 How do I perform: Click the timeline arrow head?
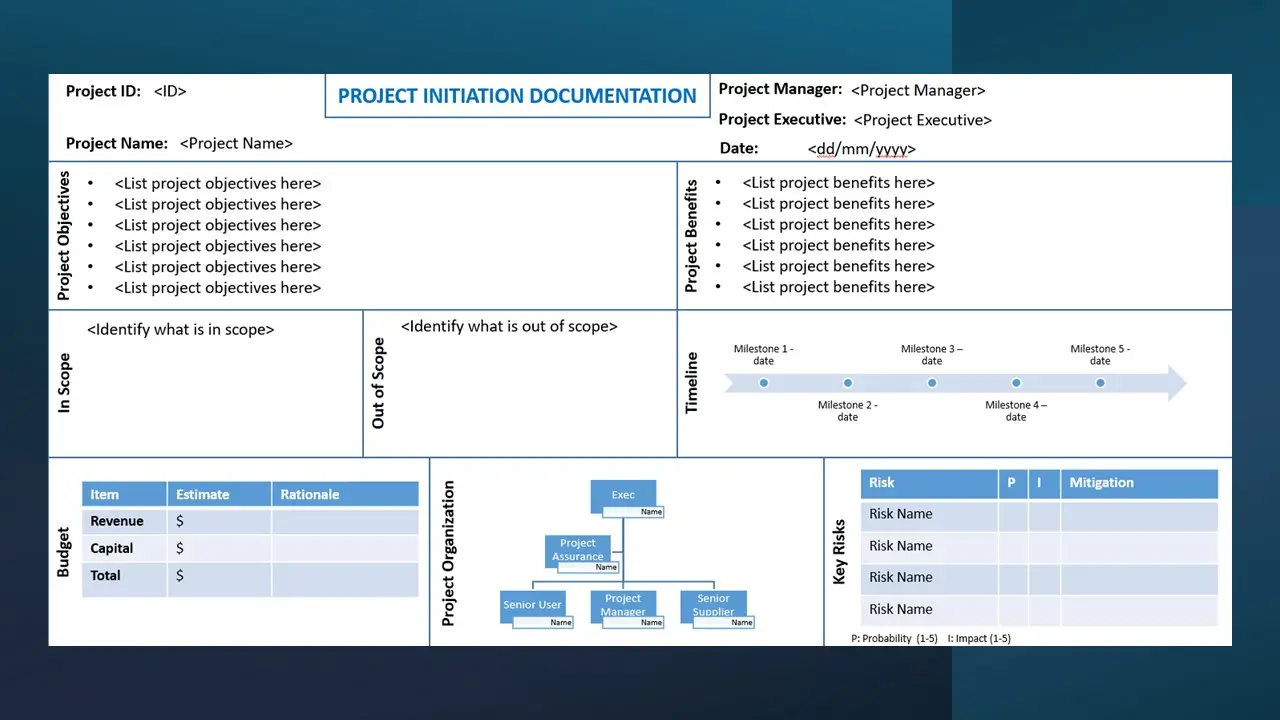(1176, 383)
